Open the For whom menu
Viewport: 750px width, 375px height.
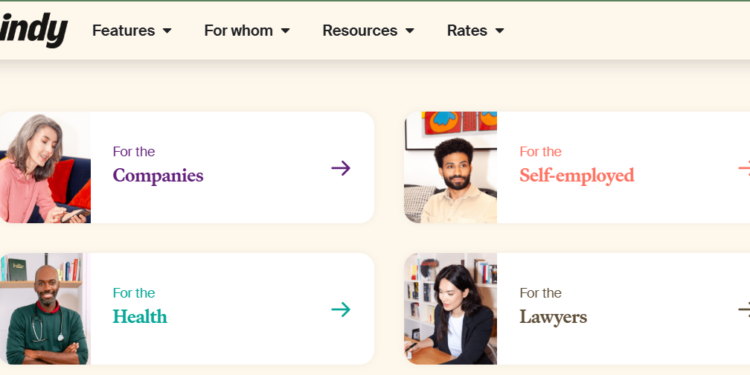pyautogui.click(x=247, y=31)
